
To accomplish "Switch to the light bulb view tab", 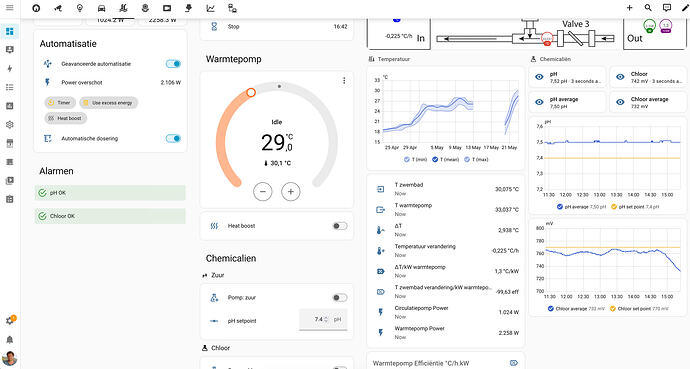I will tap(80, 8).
